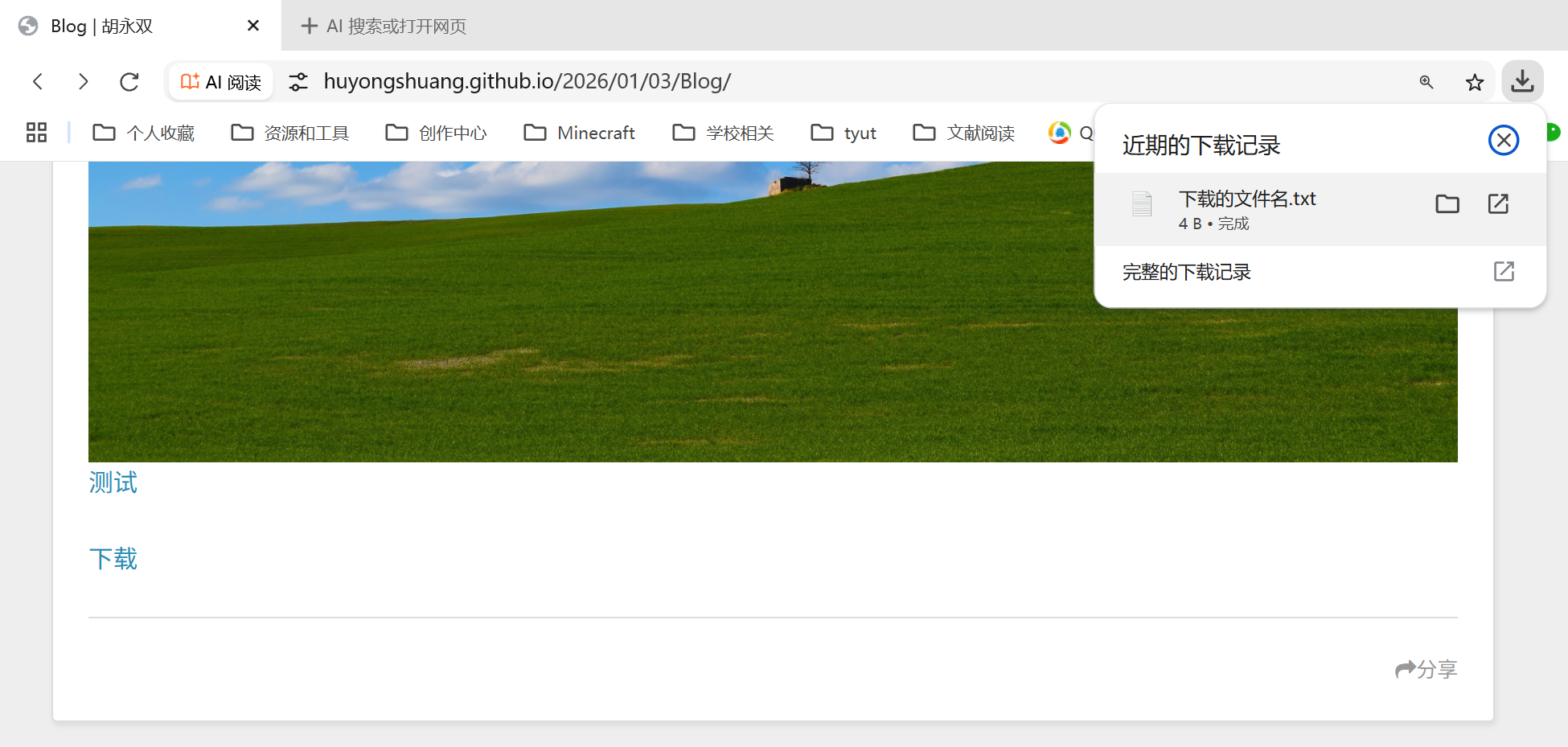Reload the current page

pyautogui.click(x=129, y=81)
